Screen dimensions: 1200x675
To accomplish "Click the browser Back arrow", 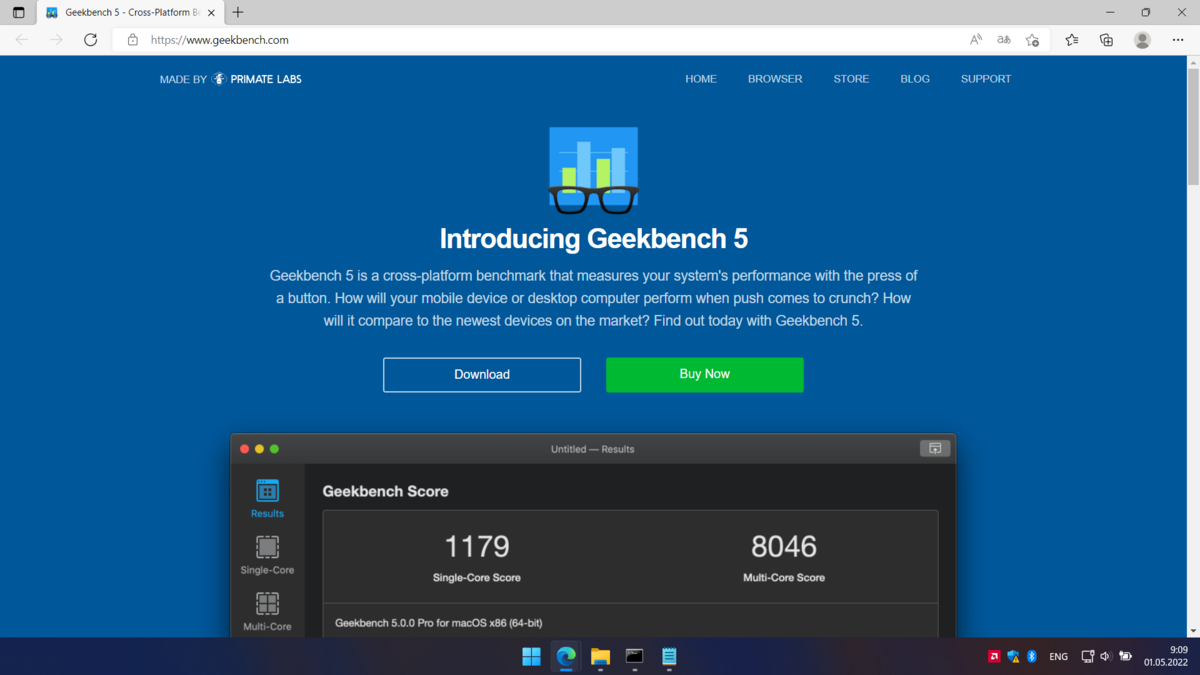I will click(x=22, y=40).
